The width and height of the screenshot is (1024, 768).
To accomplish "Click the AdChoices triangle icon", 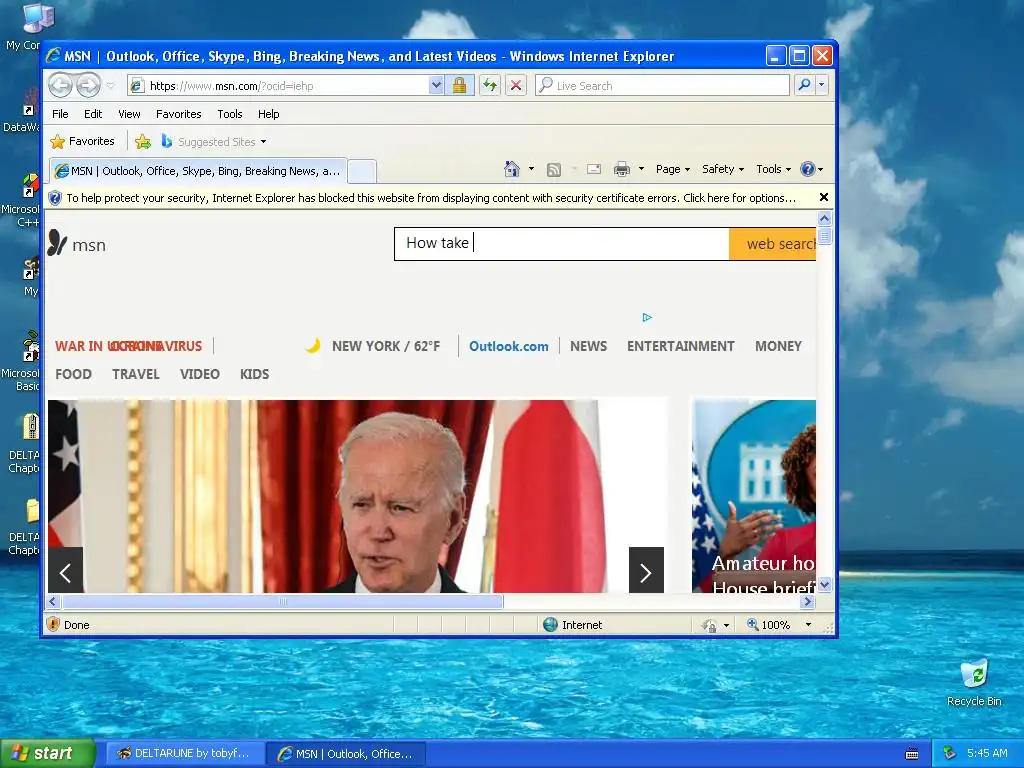I will pos(647,317).
